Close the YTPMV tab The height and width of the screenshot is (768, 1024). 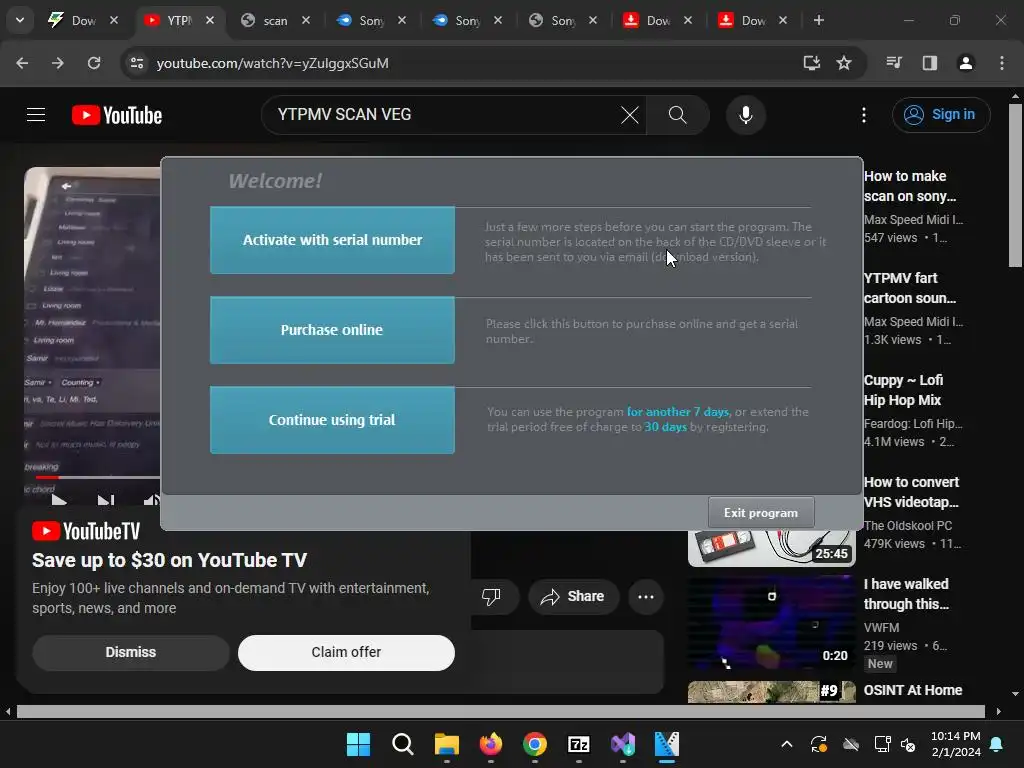(x=210, y=20)
